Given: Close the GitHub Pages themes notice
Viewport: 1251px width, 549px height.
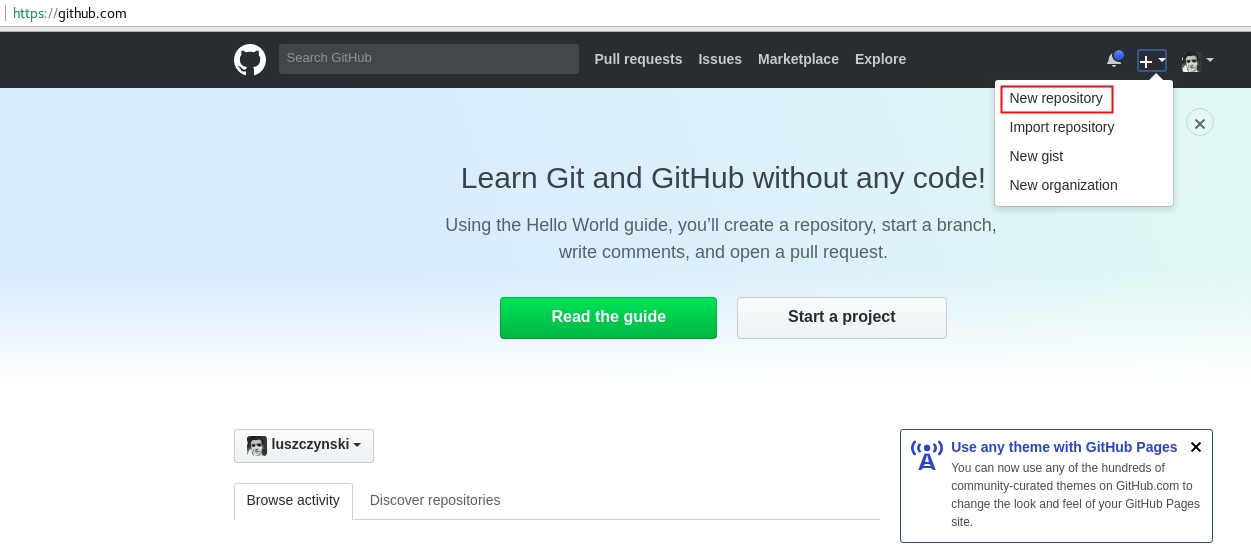Looking at the screenshot, I should (1196, 447).
